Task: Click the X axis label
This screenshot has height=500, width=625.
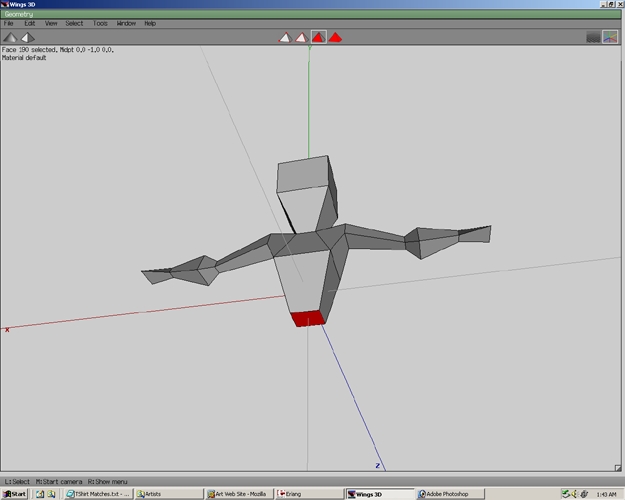Action: coord(7,330)
